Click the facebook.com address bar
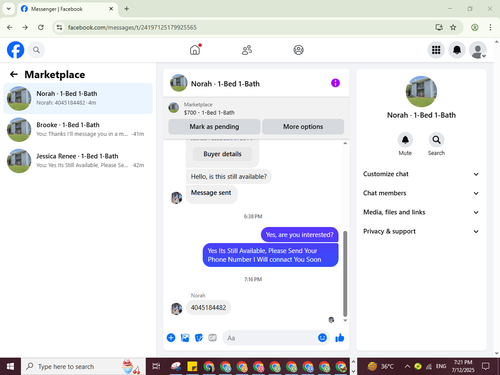The image size is (500, 375). click(x=247, y=27)
